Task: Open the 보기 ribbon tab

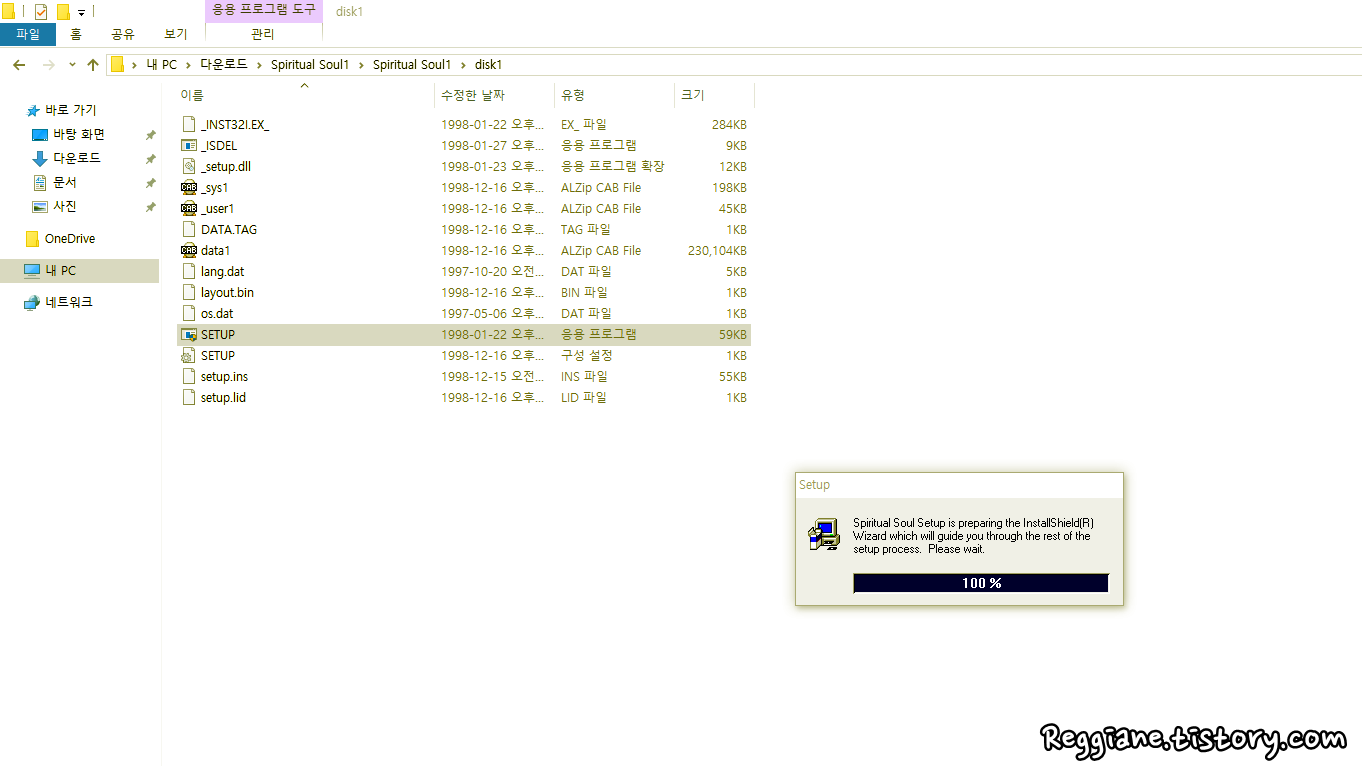Action: click(x=176, y=34)
